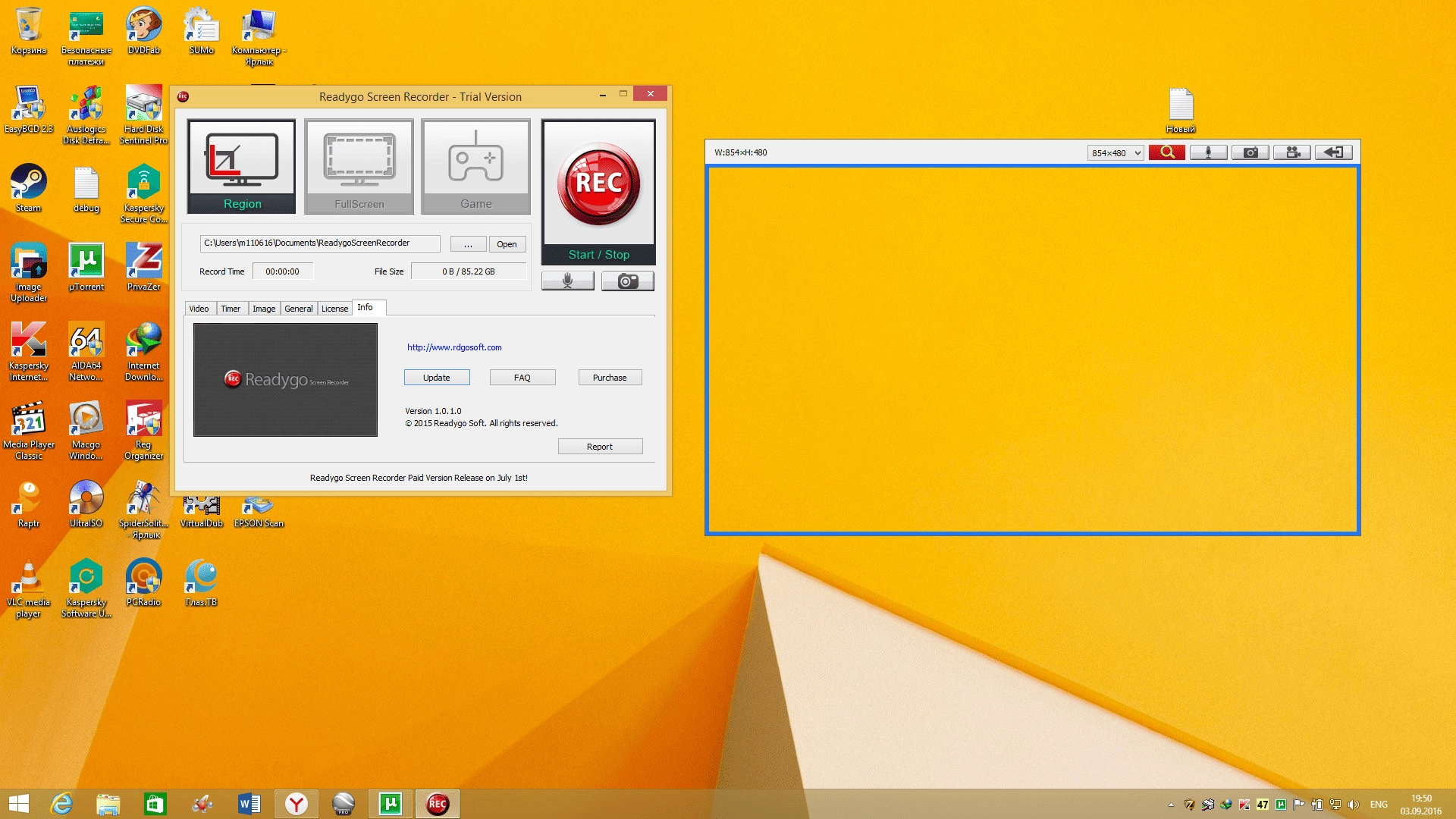Click the File Size field 0 B / 85.22 GB
Viewport: 1456px width, 819px height.
coord(469,271)
